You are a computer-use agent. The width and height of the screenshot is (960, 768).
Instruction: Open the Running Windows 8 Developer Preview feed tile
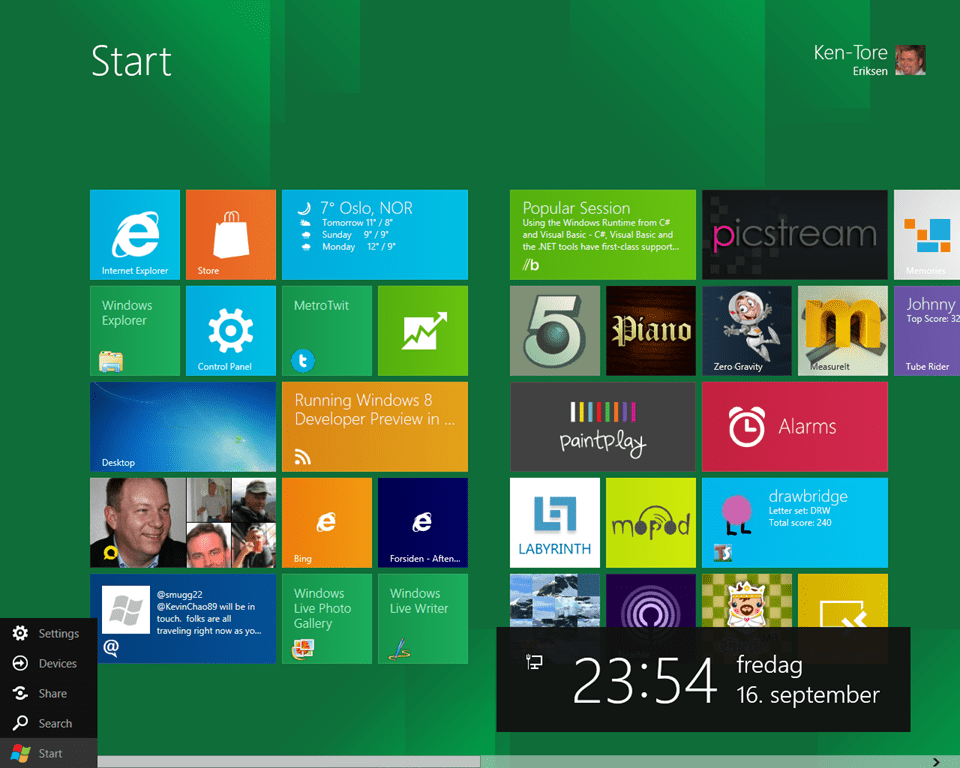pos(375,427)
